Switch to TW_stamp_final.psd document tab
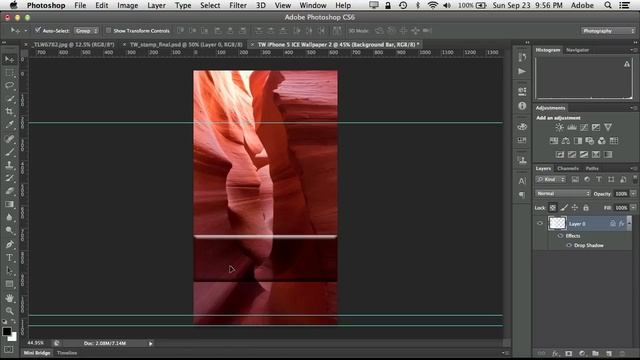This screenshot has width=640, height=360. tap(186, 44)
